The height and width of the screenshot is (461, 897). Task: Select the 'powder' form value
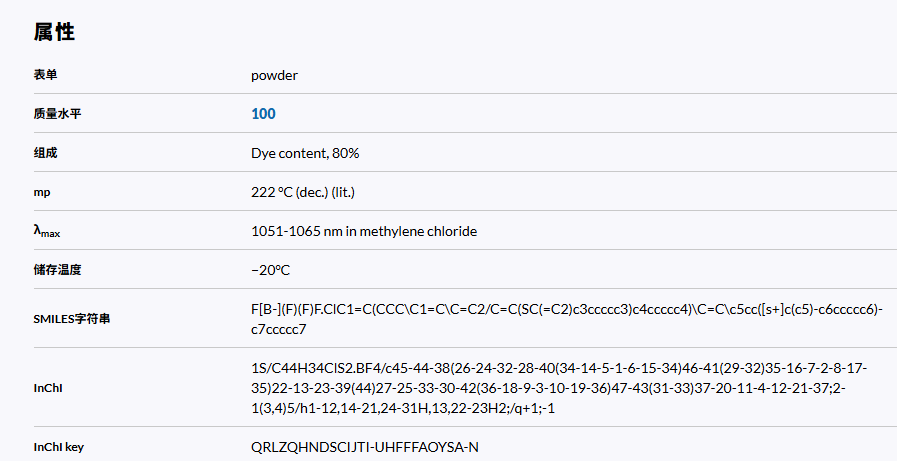274,75
